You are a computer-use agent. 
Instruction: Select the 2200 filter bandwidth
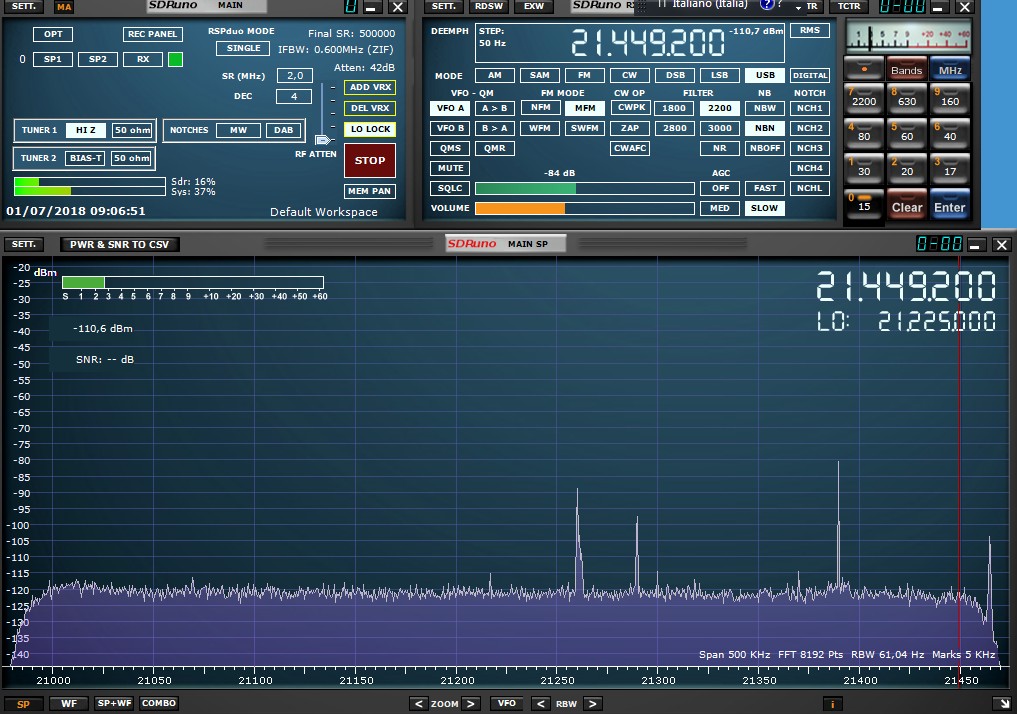pos(719,108)
